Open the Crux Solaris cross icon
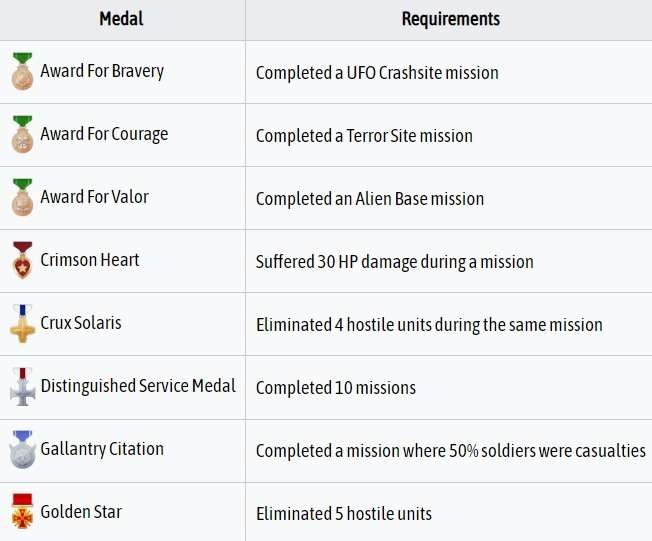 (22, 324)
